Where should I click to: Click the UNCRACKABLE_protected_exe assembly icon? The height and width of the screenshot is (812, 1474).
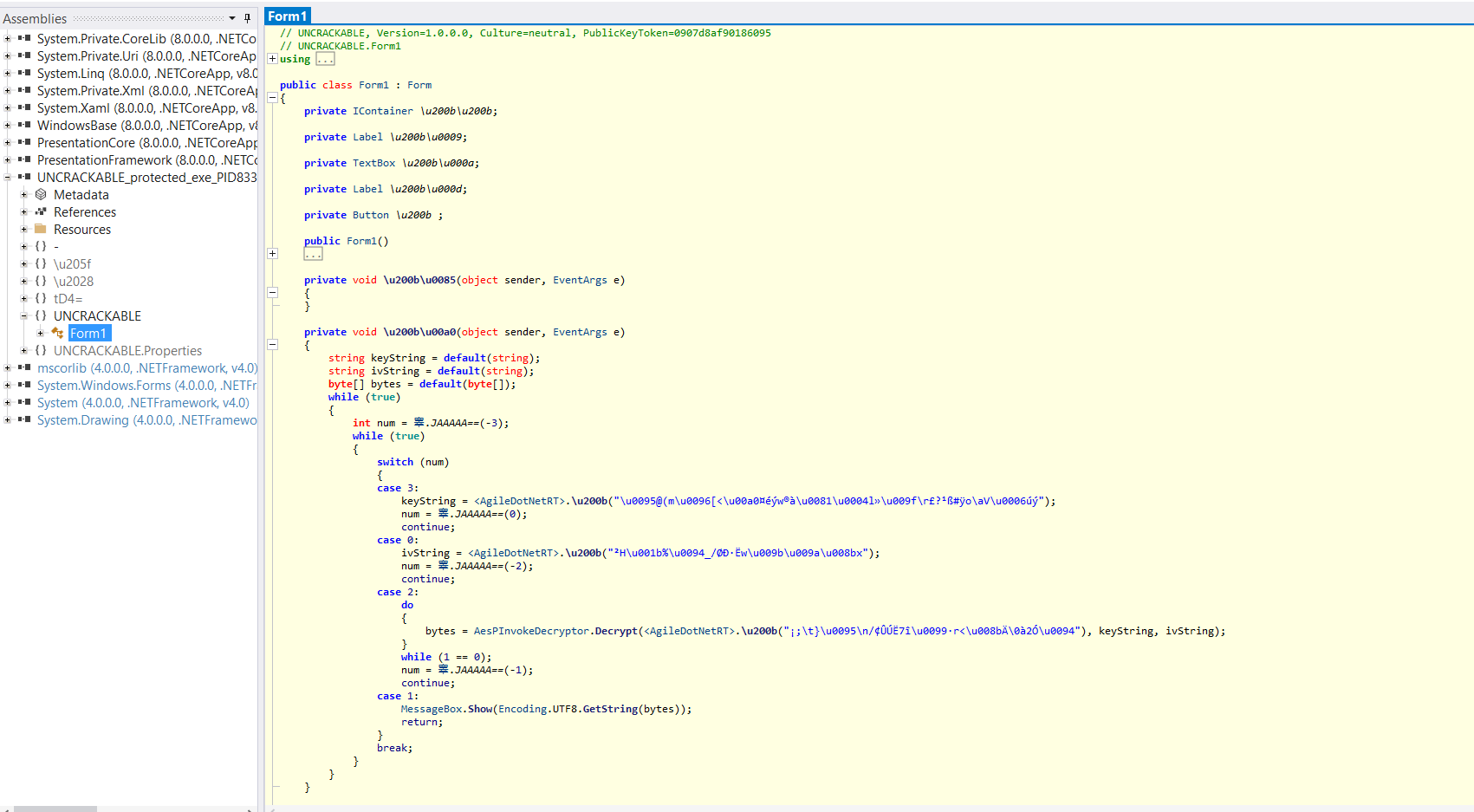[x=24, y=177]
